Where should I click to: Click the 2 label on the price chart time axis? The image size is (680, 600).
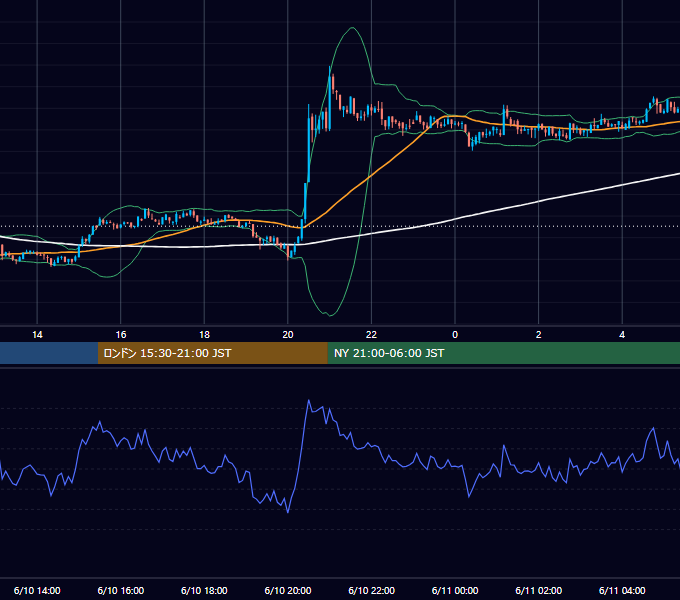coord(539,335)
